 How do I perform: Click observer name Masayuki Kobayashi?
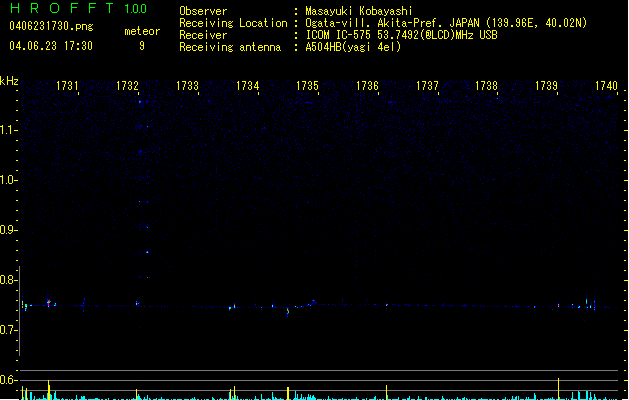(x=359, y=11)
